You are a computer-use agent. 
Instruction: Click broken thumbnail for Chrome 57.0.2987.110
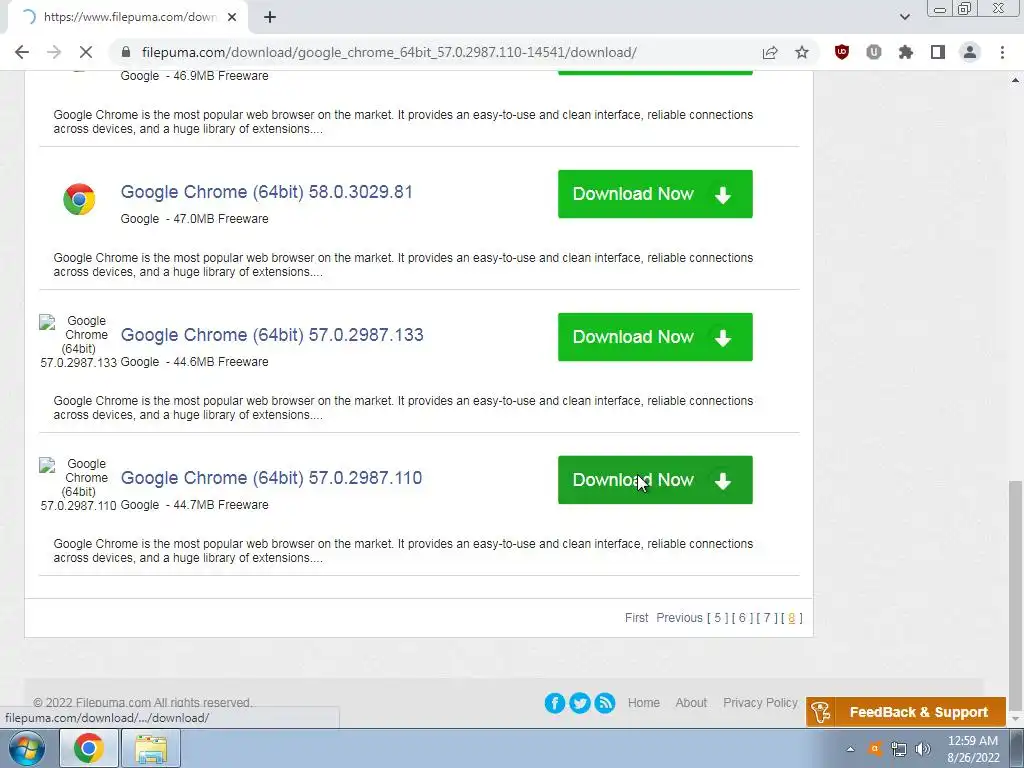78,485
